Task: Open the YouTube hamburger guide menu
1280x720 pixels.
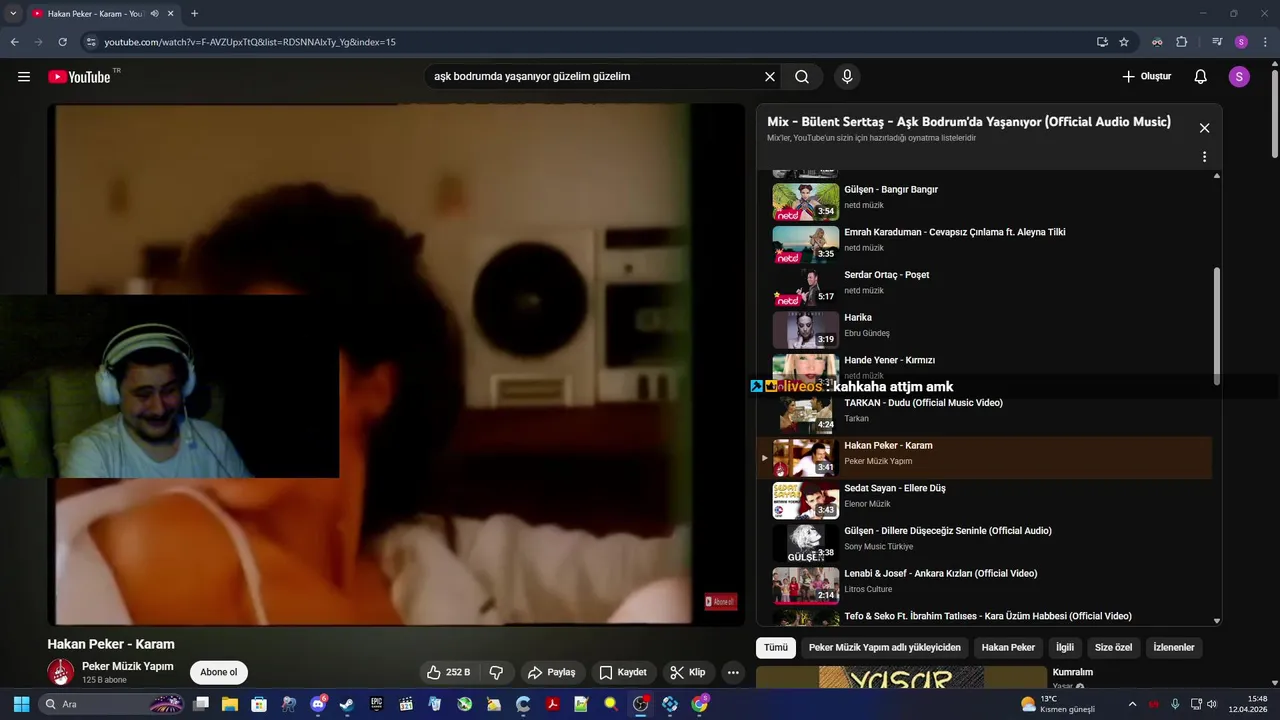Action: click(x=24, y=77)
